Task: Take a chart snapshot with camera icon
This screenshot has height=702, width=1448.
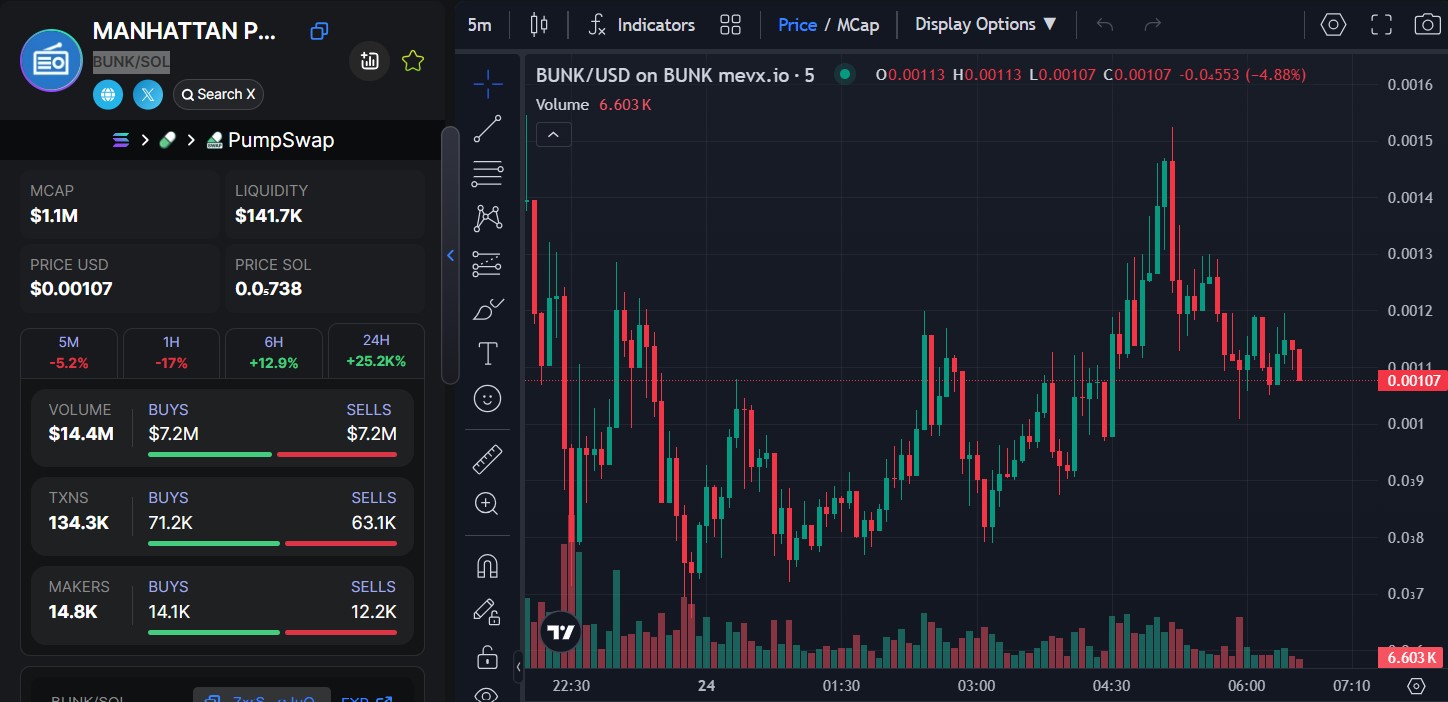Action: (1427, 24)
